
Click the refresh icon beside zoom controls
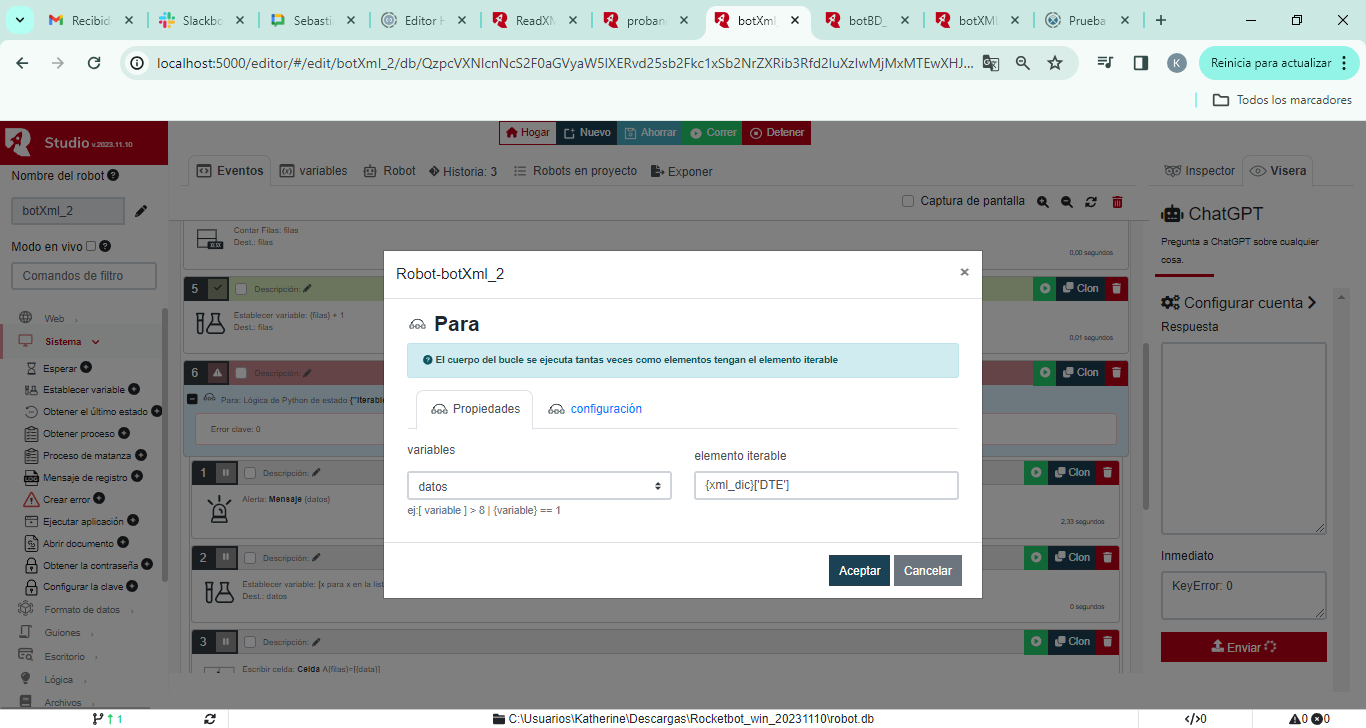click(1091, 202)
